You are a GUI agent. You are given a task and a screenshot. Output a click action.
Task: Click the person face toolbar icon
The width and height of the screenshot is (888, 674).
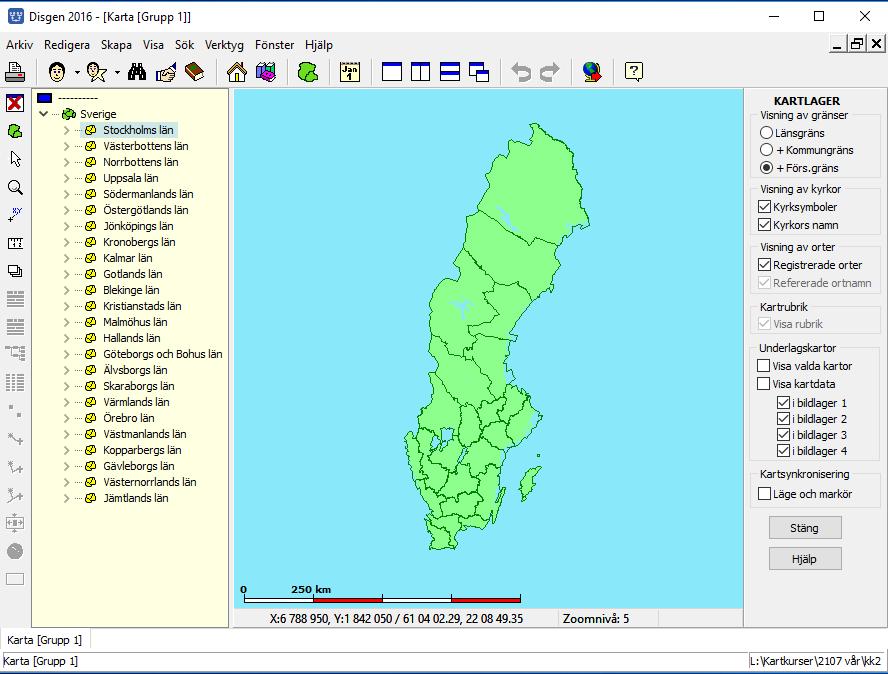pos(57,72)
